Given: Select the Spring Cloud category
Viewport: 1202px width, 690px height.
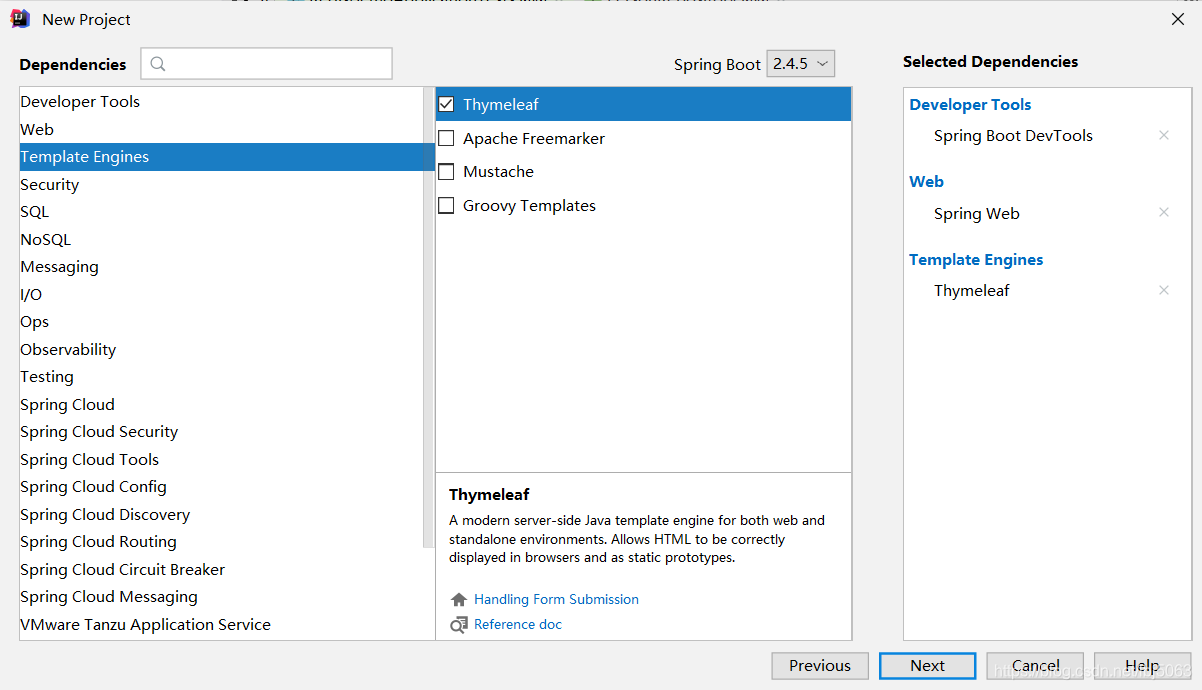Looking at the screenshot, I should [x=221, y=404].
